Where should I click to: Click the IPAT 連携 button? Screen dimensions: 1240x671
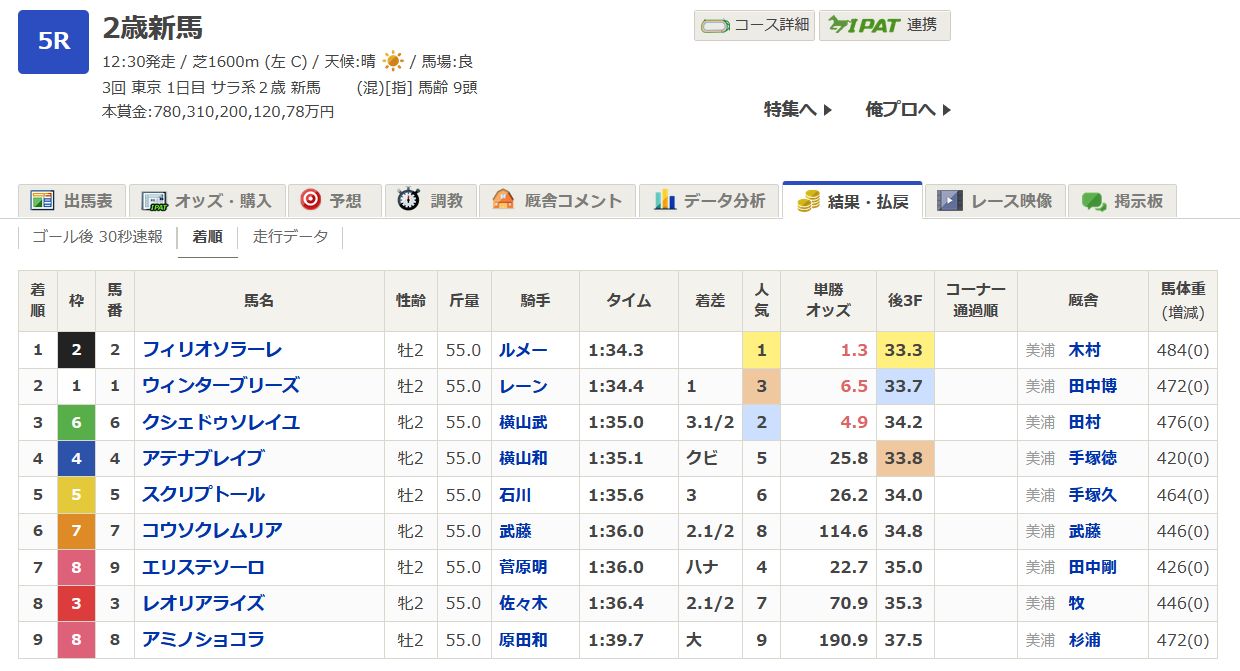click(884, 25)
